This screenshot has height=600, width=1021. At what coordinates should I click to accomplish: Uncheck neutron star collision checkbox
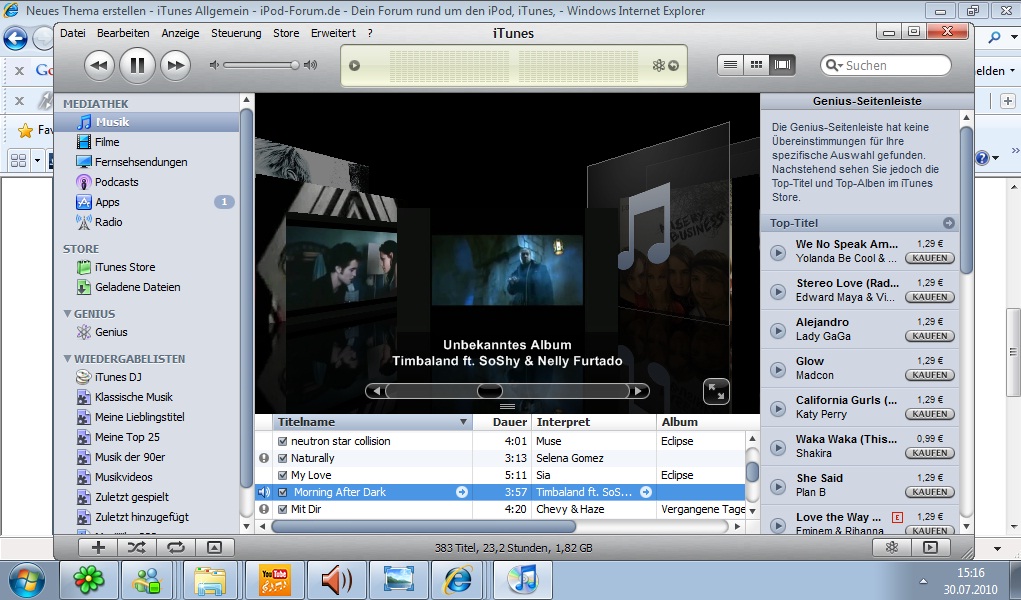283,441
